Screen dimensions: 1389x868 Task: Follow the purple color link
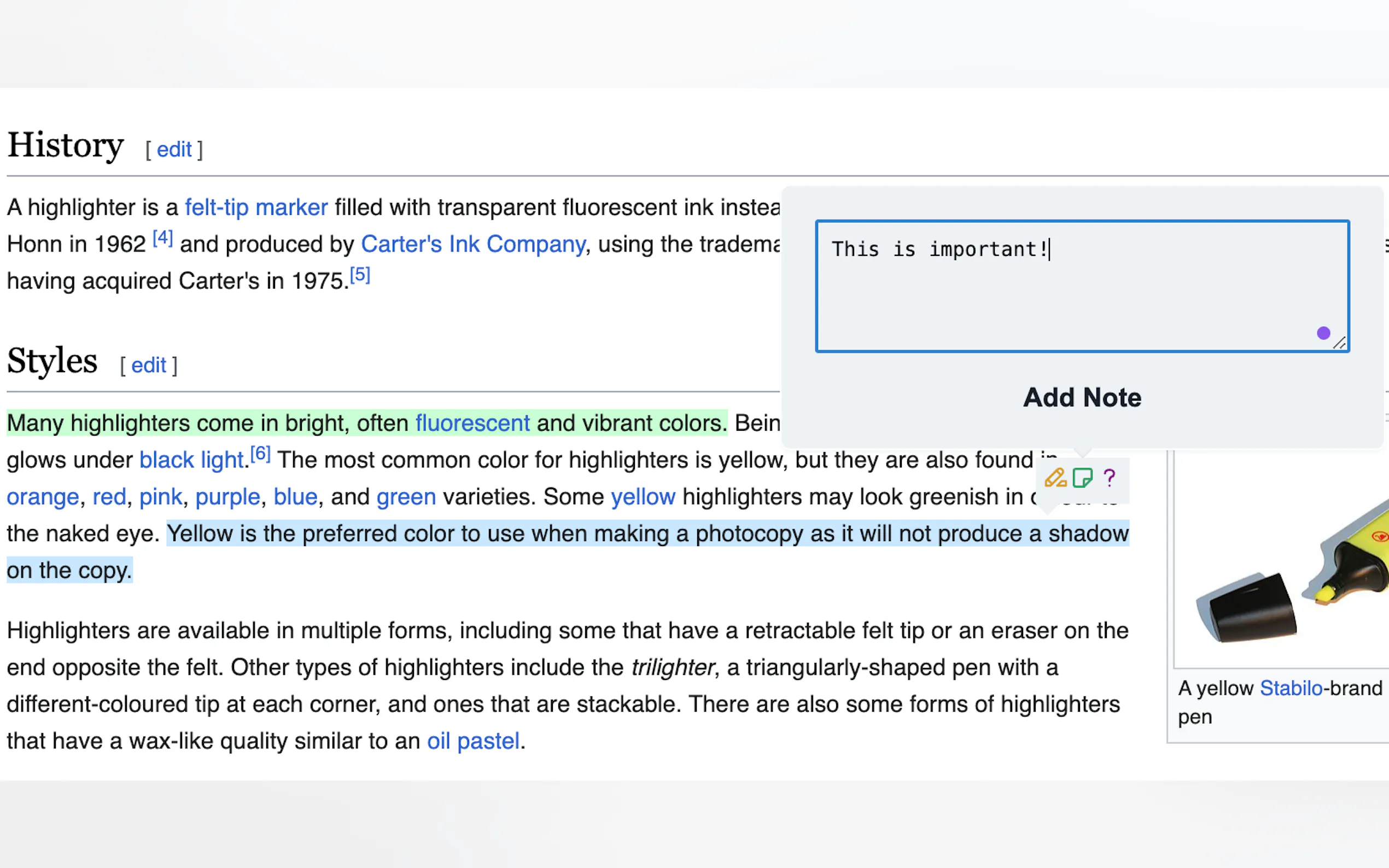coord(227,496)
